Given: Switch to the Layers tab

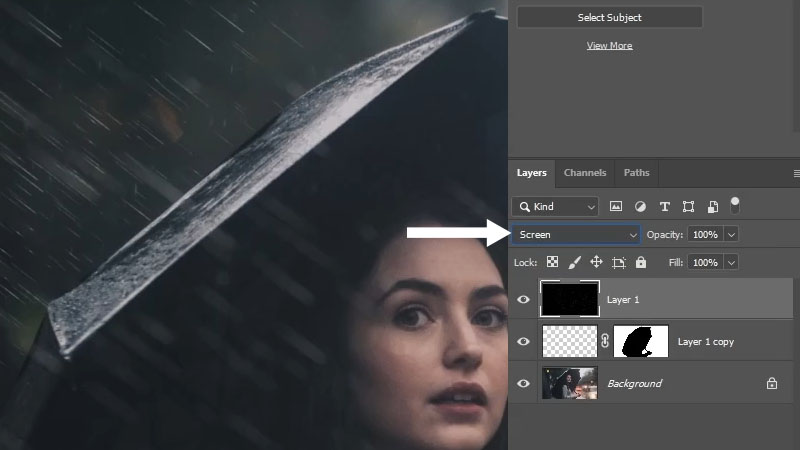Looking at the screenshot, I should (x=531, y=173).
